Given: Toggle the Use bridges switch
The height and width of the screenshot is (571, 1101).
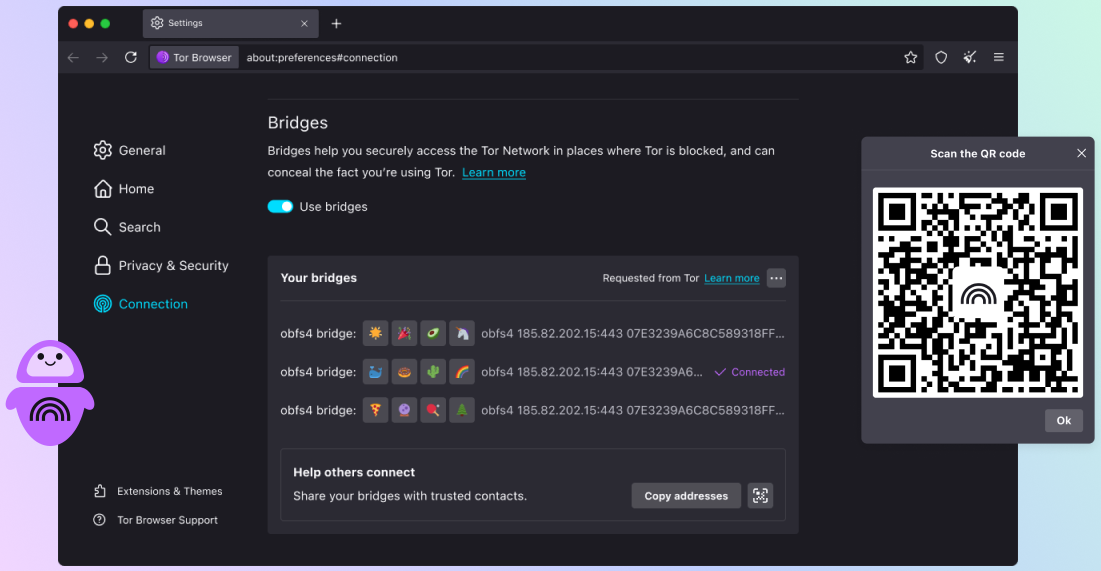Looking at the screenshot, I should click(x=280, y=207).
